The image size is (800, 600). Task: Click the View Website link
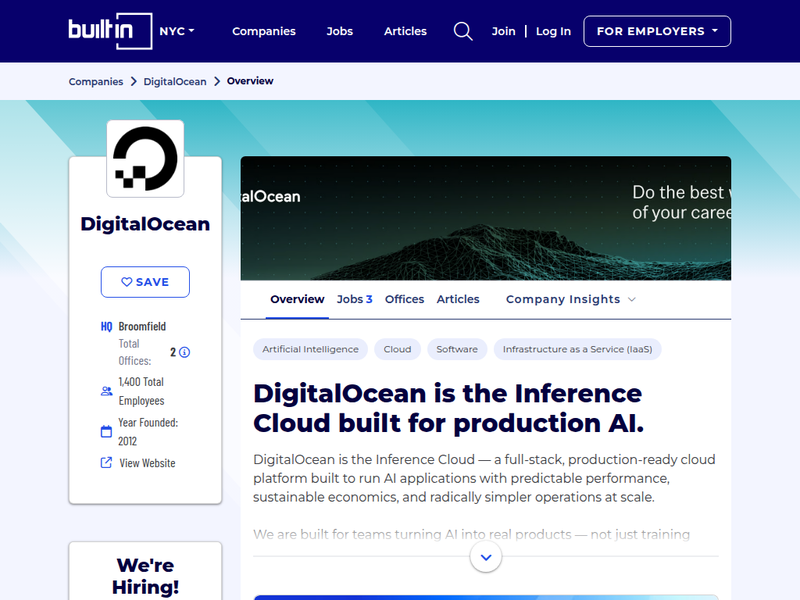pos(147,463)
